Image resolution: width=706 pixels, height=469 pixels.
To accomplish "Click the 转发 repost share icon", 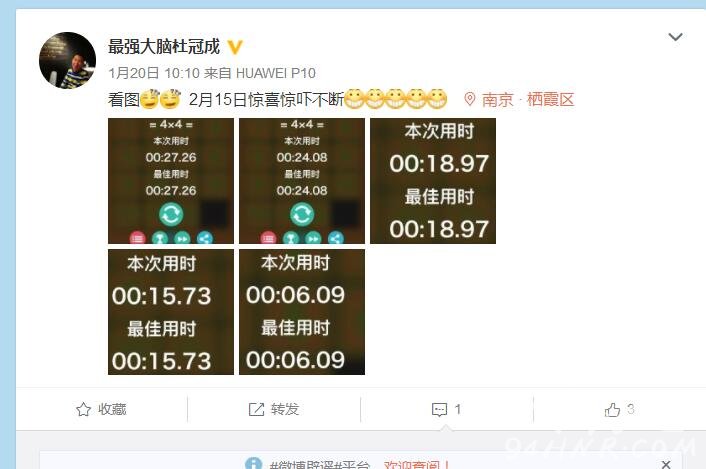I will 256,409.
